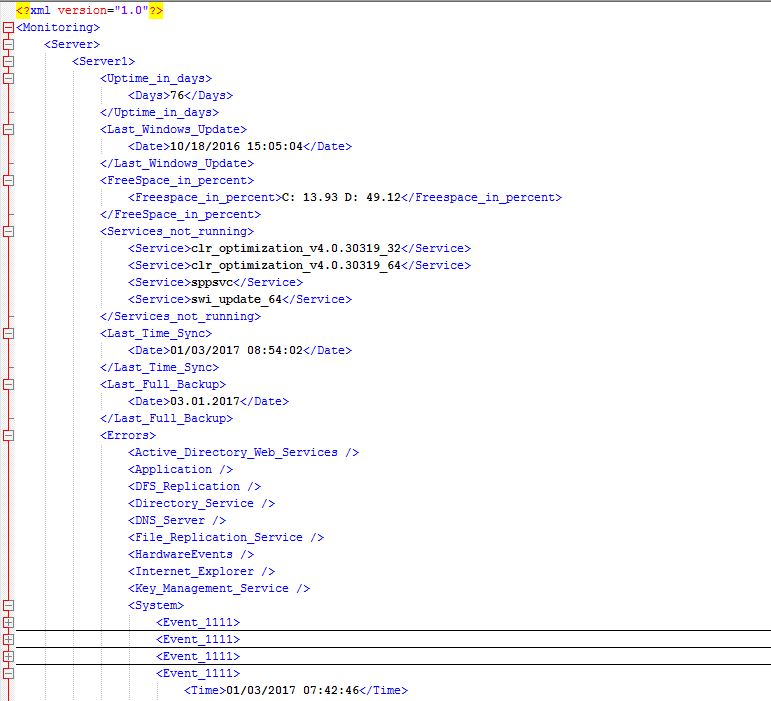Collapse the Last_Time_Sync fold marker
Image resolution: width=771 pixels, height=701 pixels.
tap(8, 333)
